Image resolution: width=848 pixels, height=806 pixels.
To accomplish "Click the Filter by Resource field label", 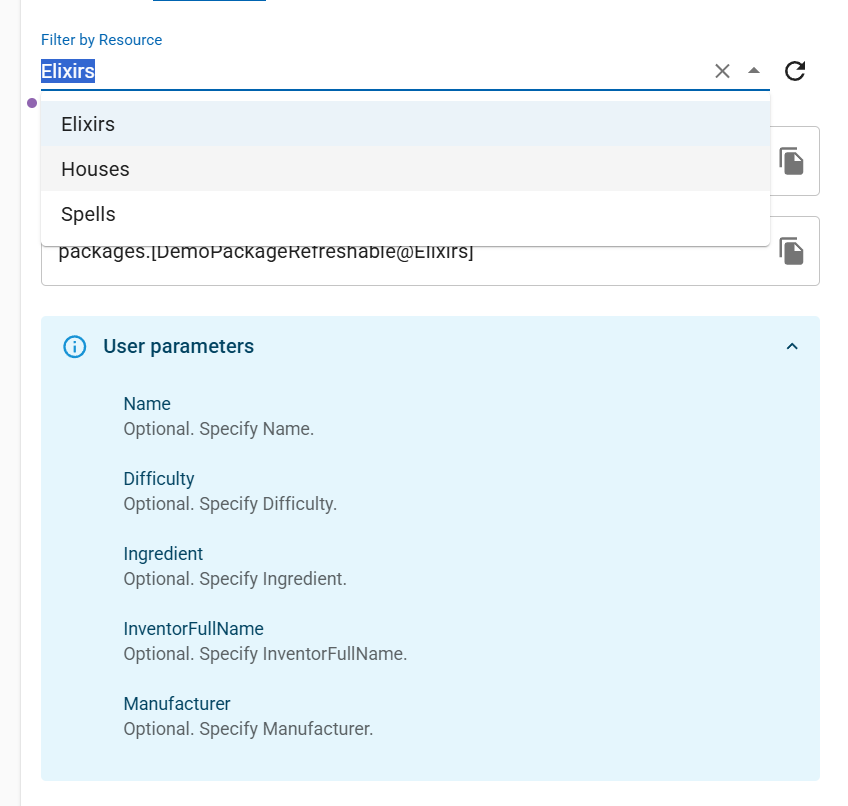I will point(101,40).
